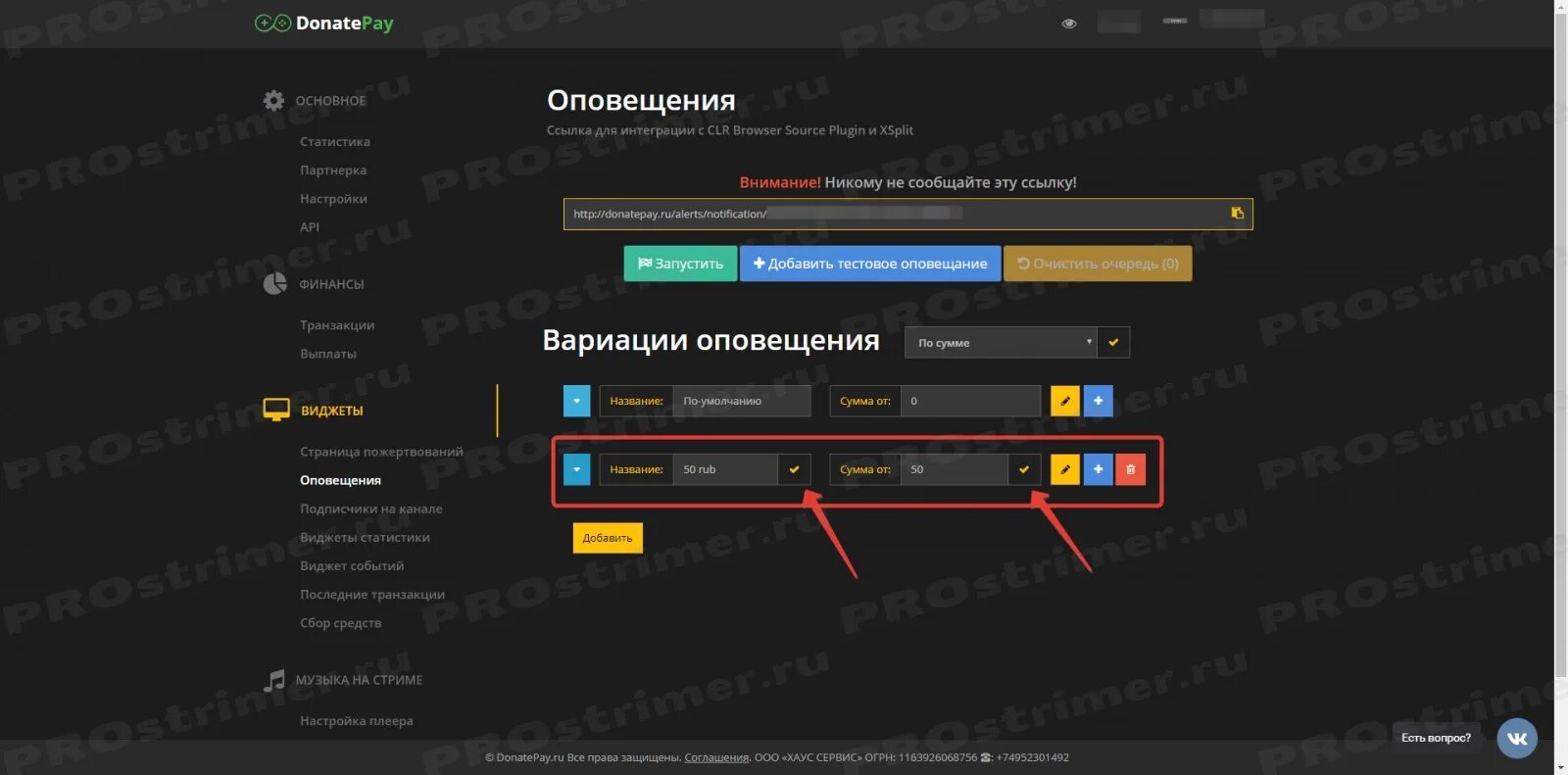Copy the notification link with the clipboard icon
The height and width of the screenshot is (775, 1568).
pos(1237,214)
